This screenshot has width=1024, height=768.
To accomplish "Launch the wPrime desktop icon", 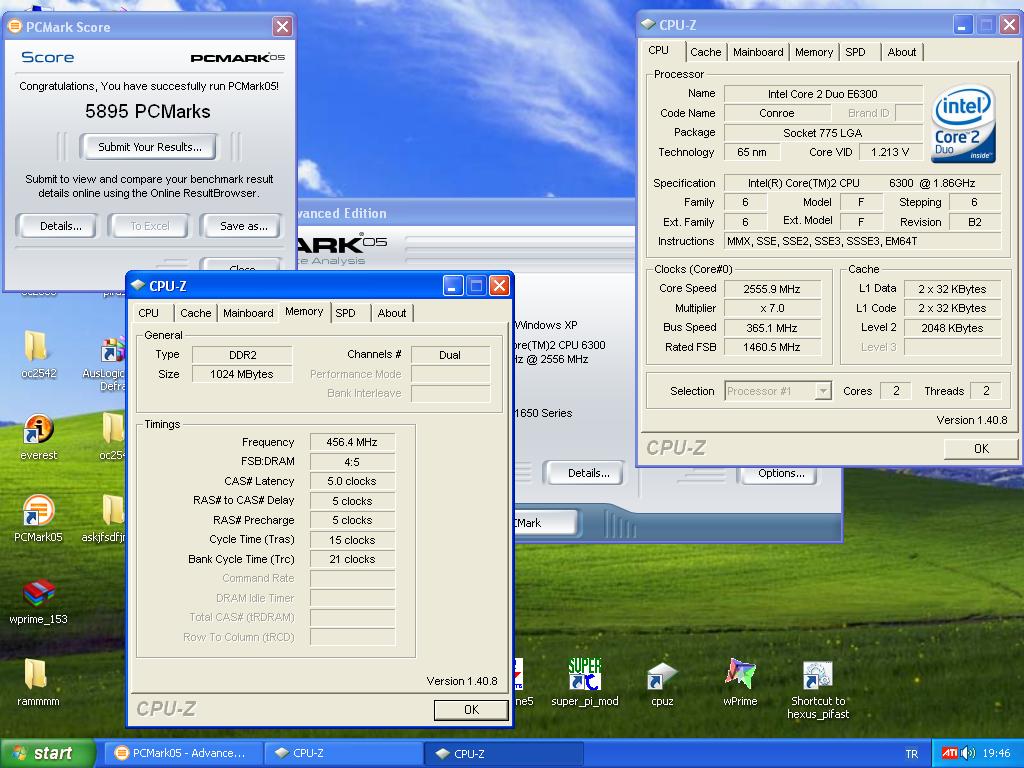I will click(740, 675).
